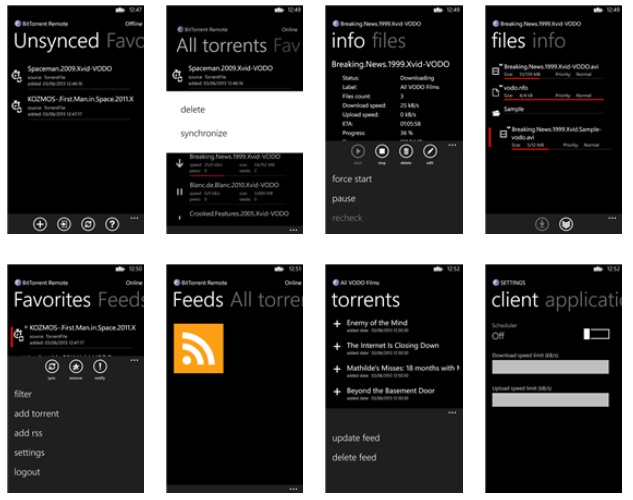Select 'synchronize' from the context menu
633x500 pixels.
click(x=203, y=133)
